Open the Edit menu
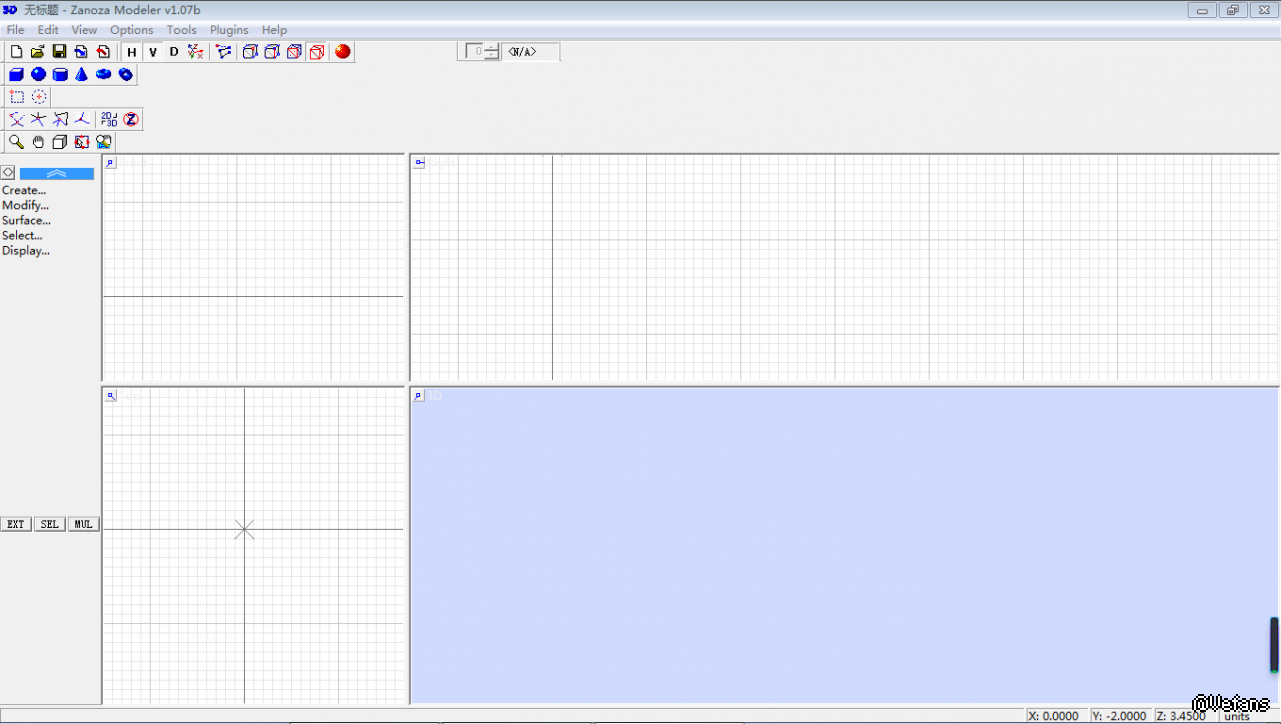Viewport: 1281px width, 724px height. (x=48, y=30)
